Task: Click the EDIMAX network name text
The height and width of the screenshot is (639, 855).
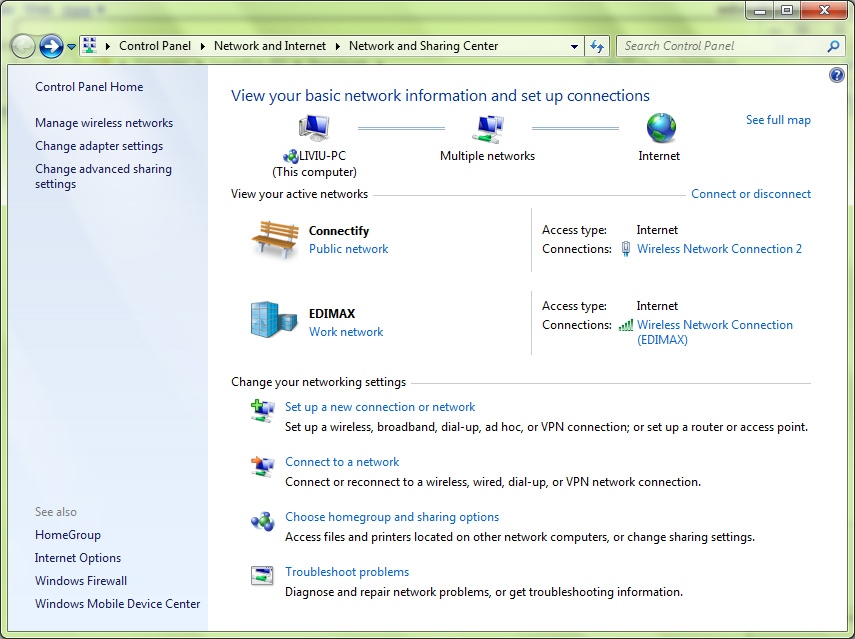Action: click(x=332, y=314)
